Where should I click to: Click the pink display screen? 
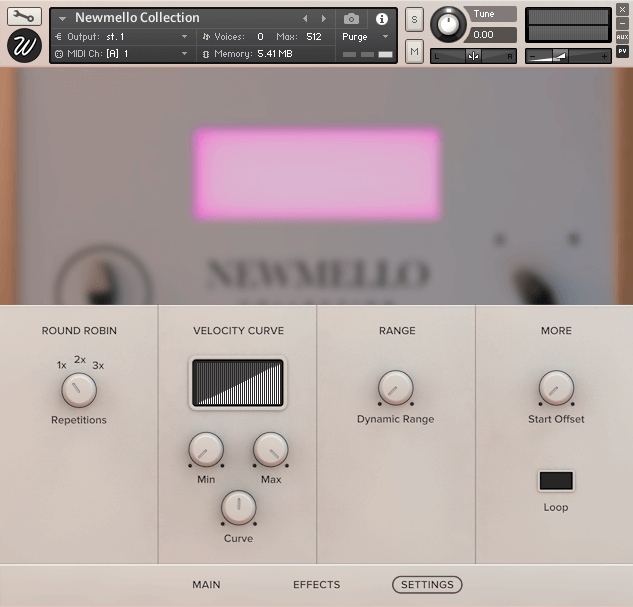[x=318, y=174]
